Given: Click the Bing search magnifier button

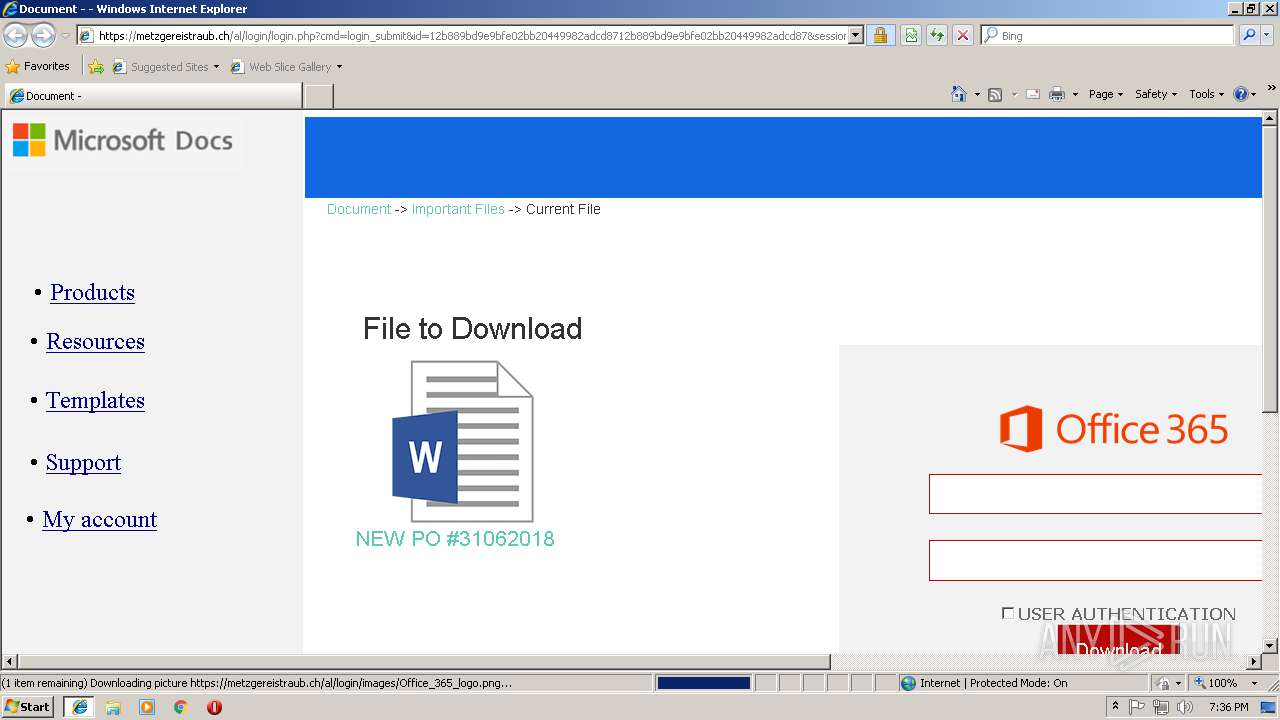Looking at the screenshot, I should 1248,35.
